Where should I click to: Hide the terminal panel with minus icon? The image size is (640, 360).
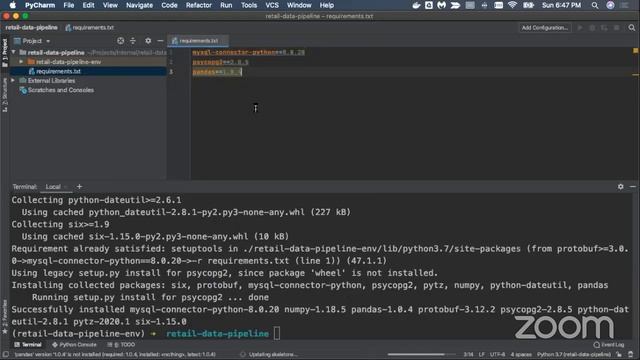632,187
